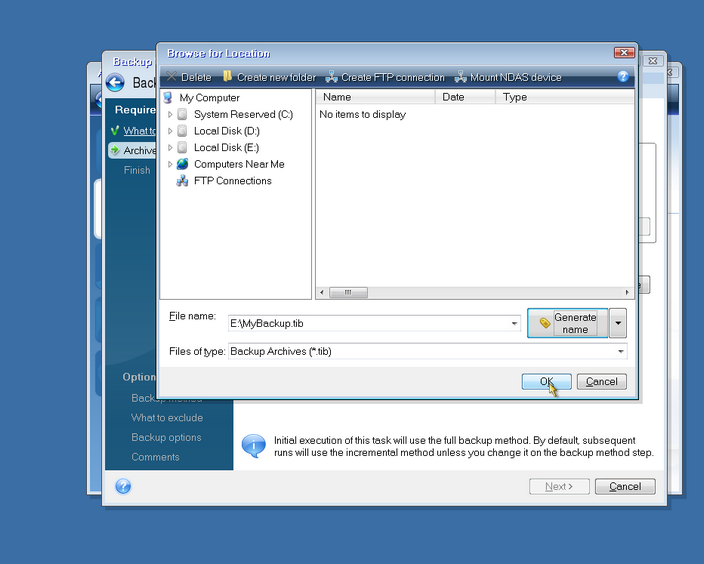Open help icon in Backup wizard footer
Viewport: 704px width, 564px height.
[x=123, y=486]
